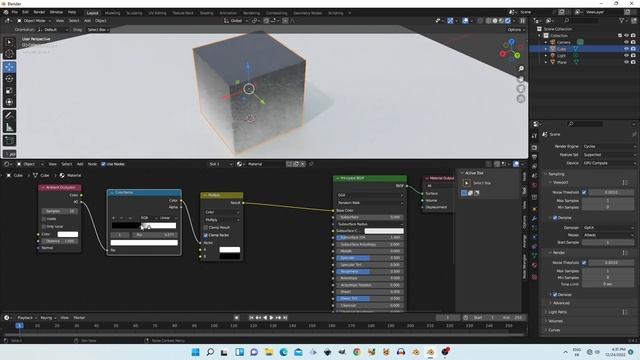Viewport: 640px width, 360px height.
Task: Click the Play animation button in timeline
Action: point(271,318)
